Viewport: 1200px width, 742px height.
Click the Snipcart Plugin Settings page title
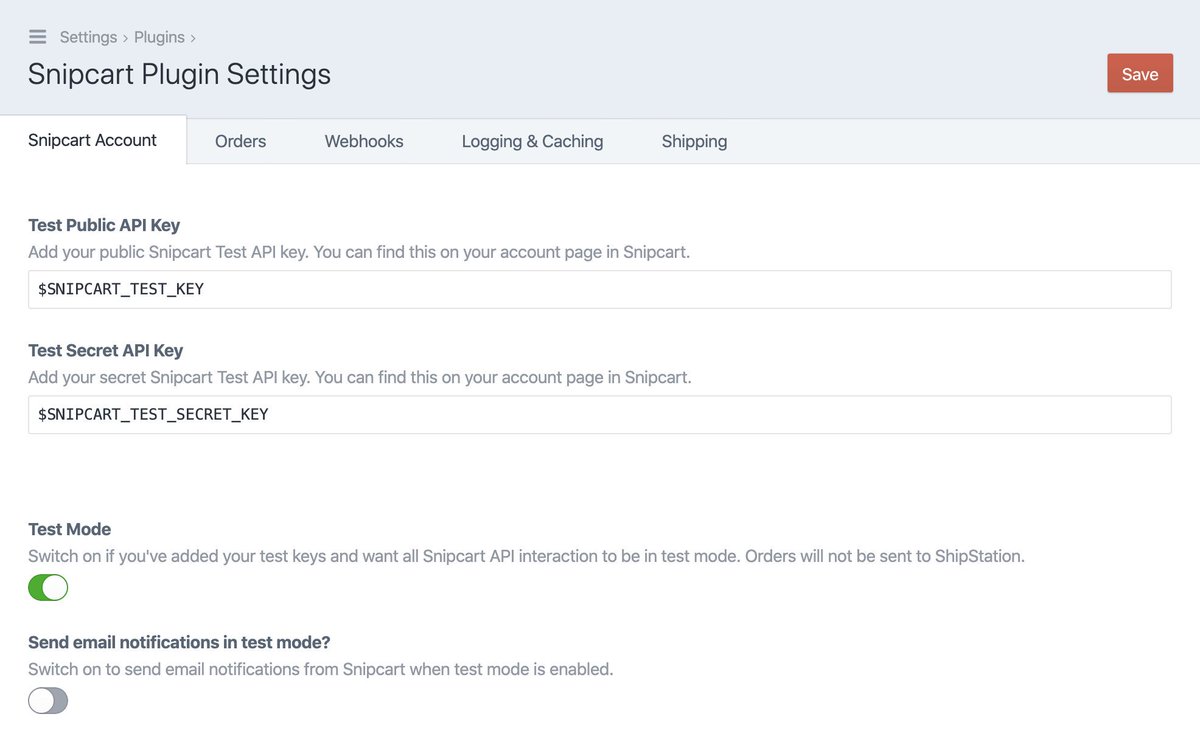(179, 74)
